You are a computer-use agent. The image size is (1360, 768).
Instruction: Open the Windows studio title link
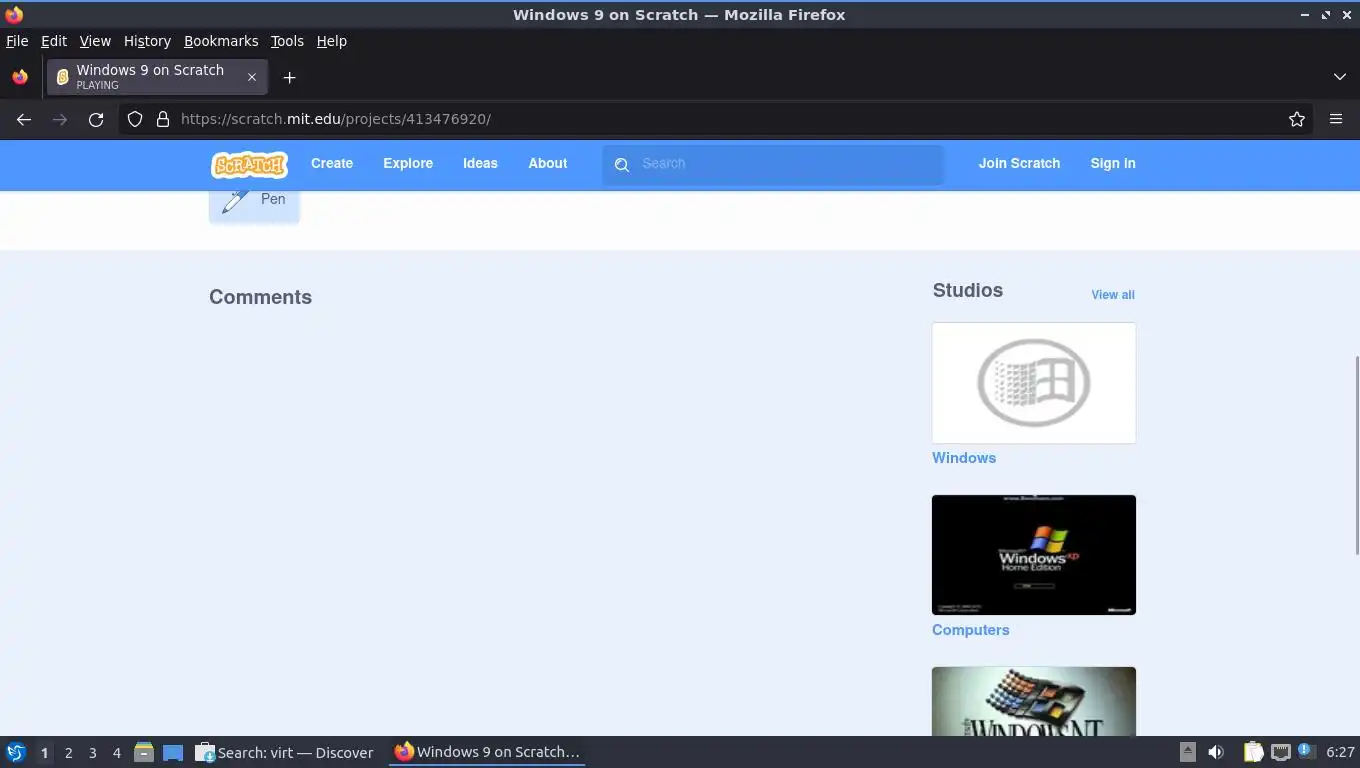(x=964, y=458)
